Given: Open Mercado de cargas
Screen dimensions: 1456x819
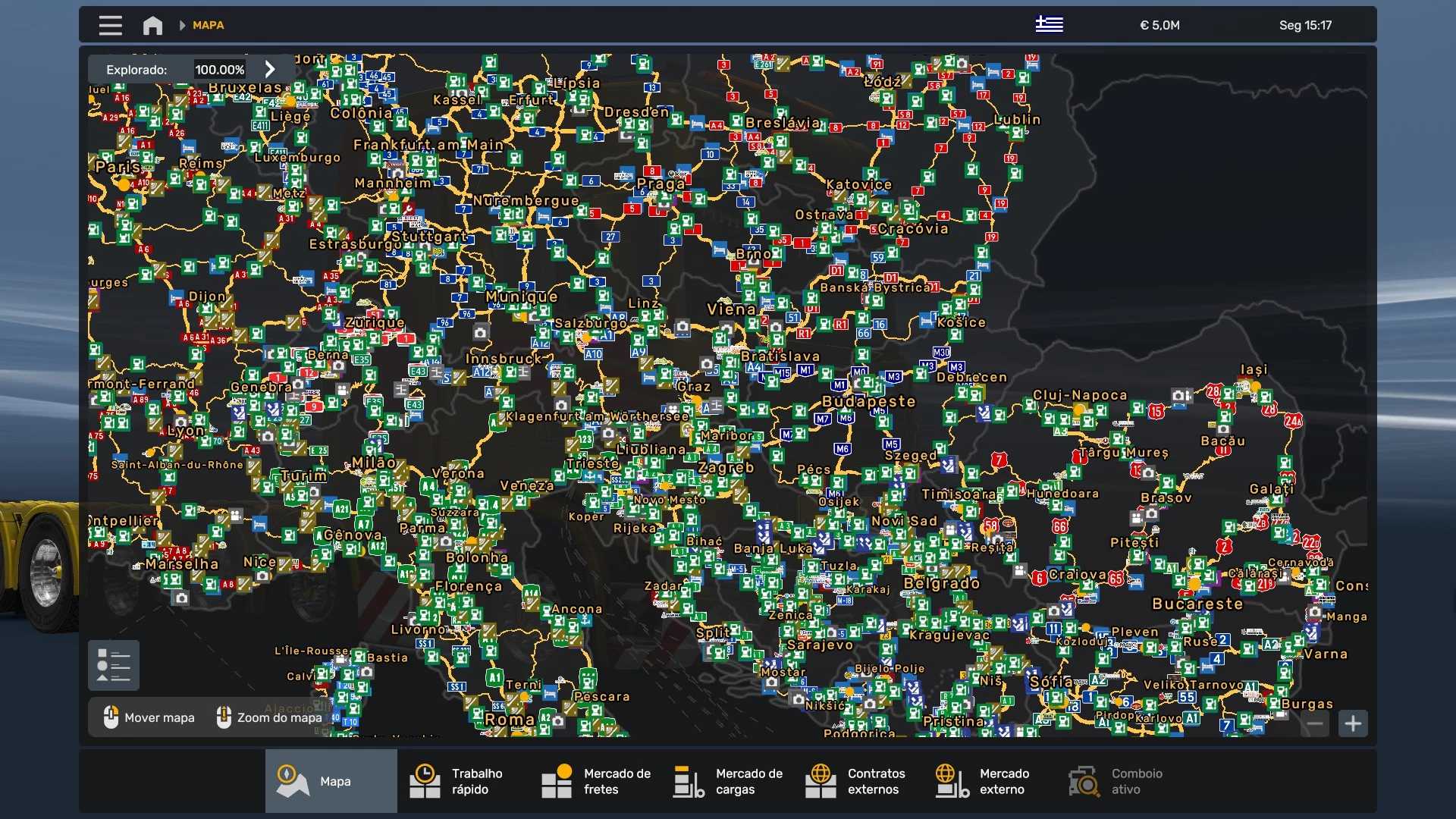Looking at the screenshot, I should (x=728, y=781).
